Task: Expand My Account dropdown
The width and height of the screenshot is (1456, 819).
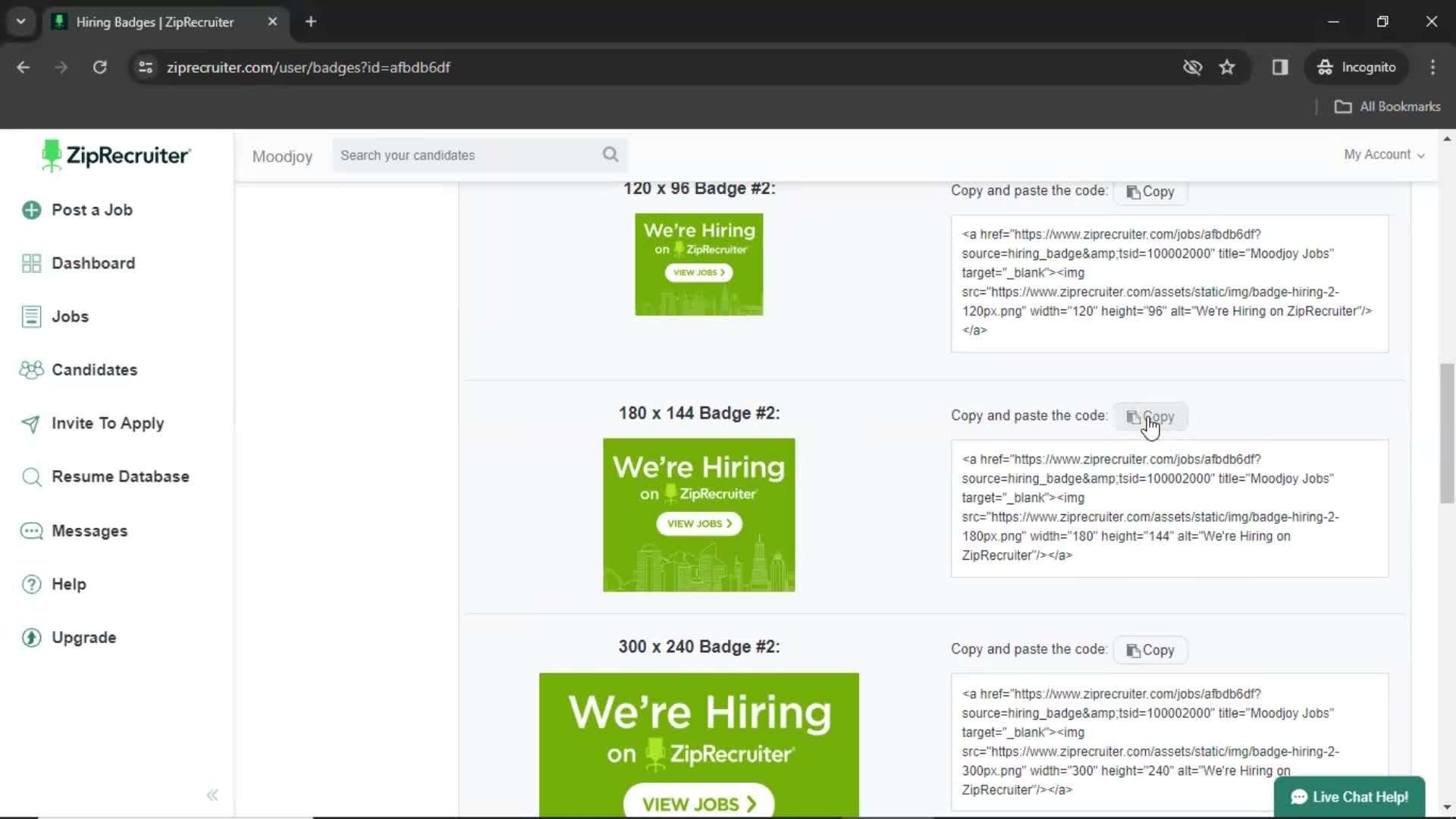Action: (1384, 155)
